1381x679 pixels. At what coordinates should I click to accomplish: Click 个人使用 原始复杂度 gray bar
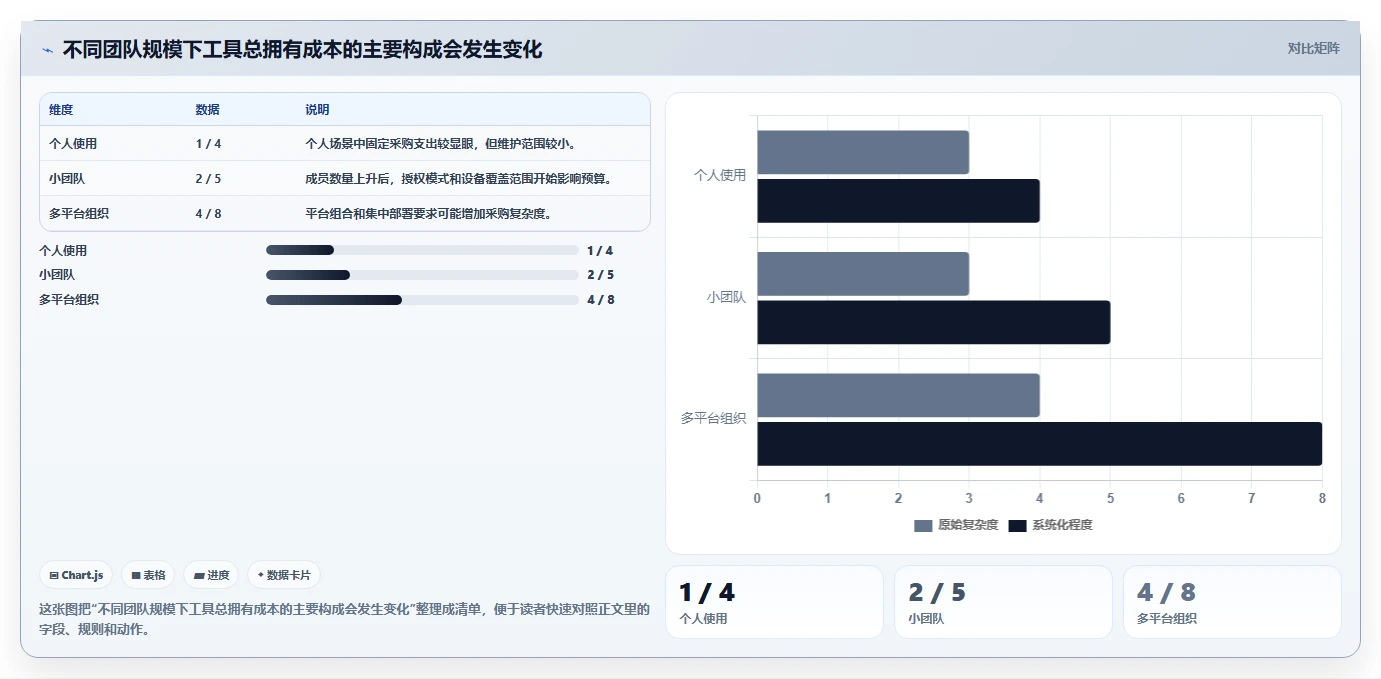click(x=863, y=152)
